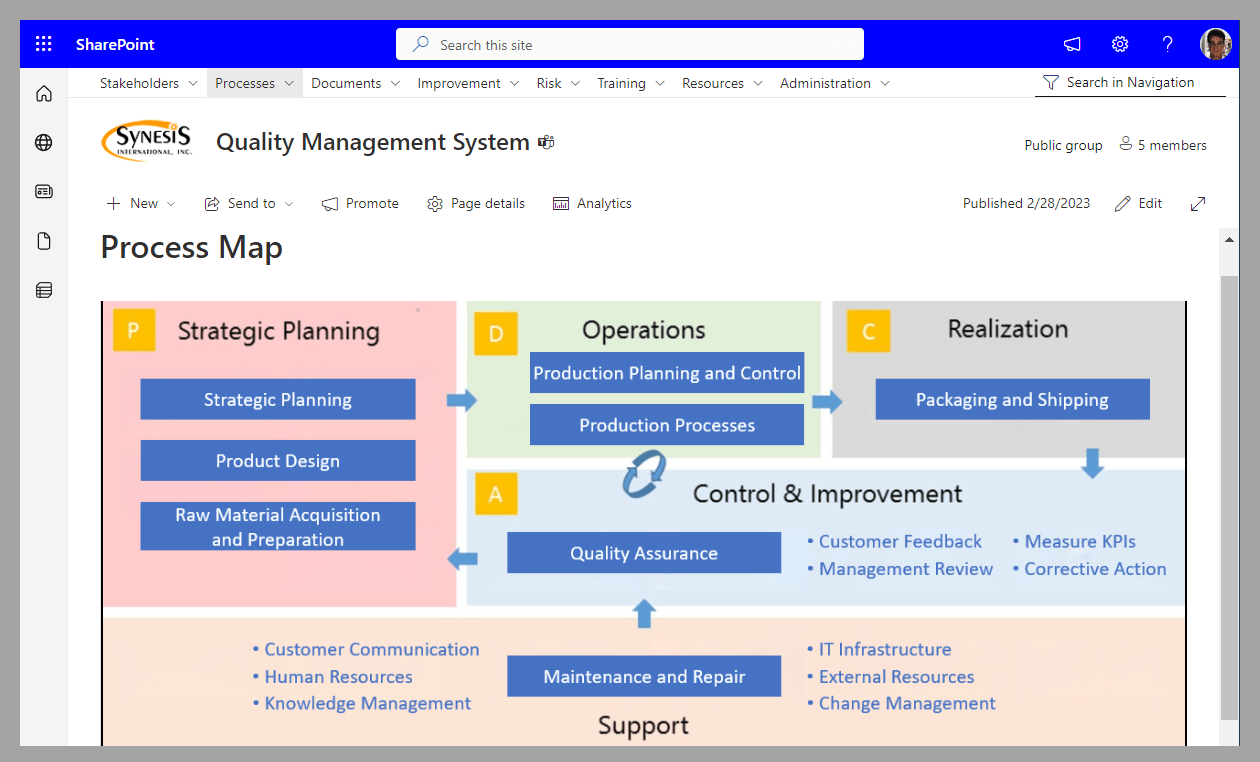Click the Search this site box
This screenshot has width=1260, height=762.
point(630,45)
